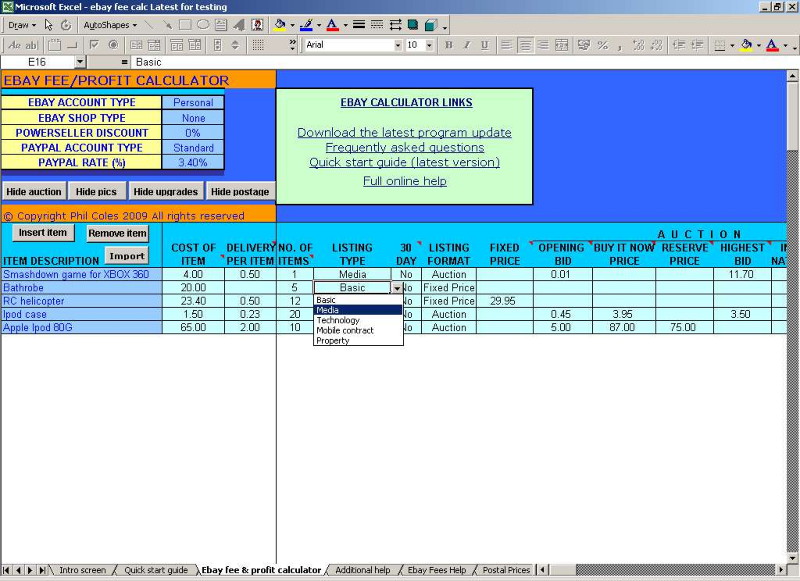Click the Bathrobe listing type dropdown arrow
Viewport: 800px width, 581px height.
pyautogui.click(x=396, y=288)
